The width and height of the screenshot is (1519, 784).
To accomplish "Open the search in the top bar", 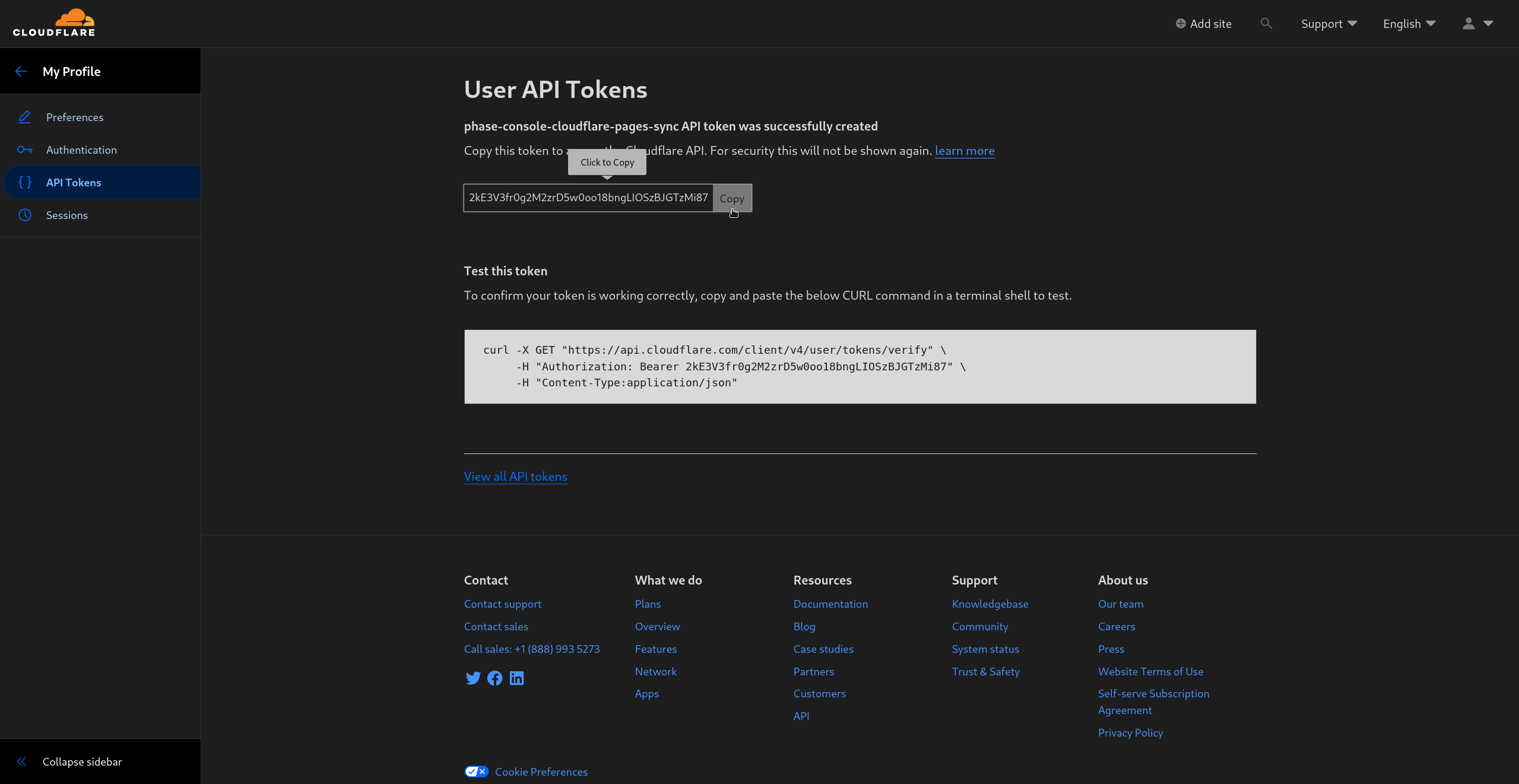I will [x=1266, y=23].
